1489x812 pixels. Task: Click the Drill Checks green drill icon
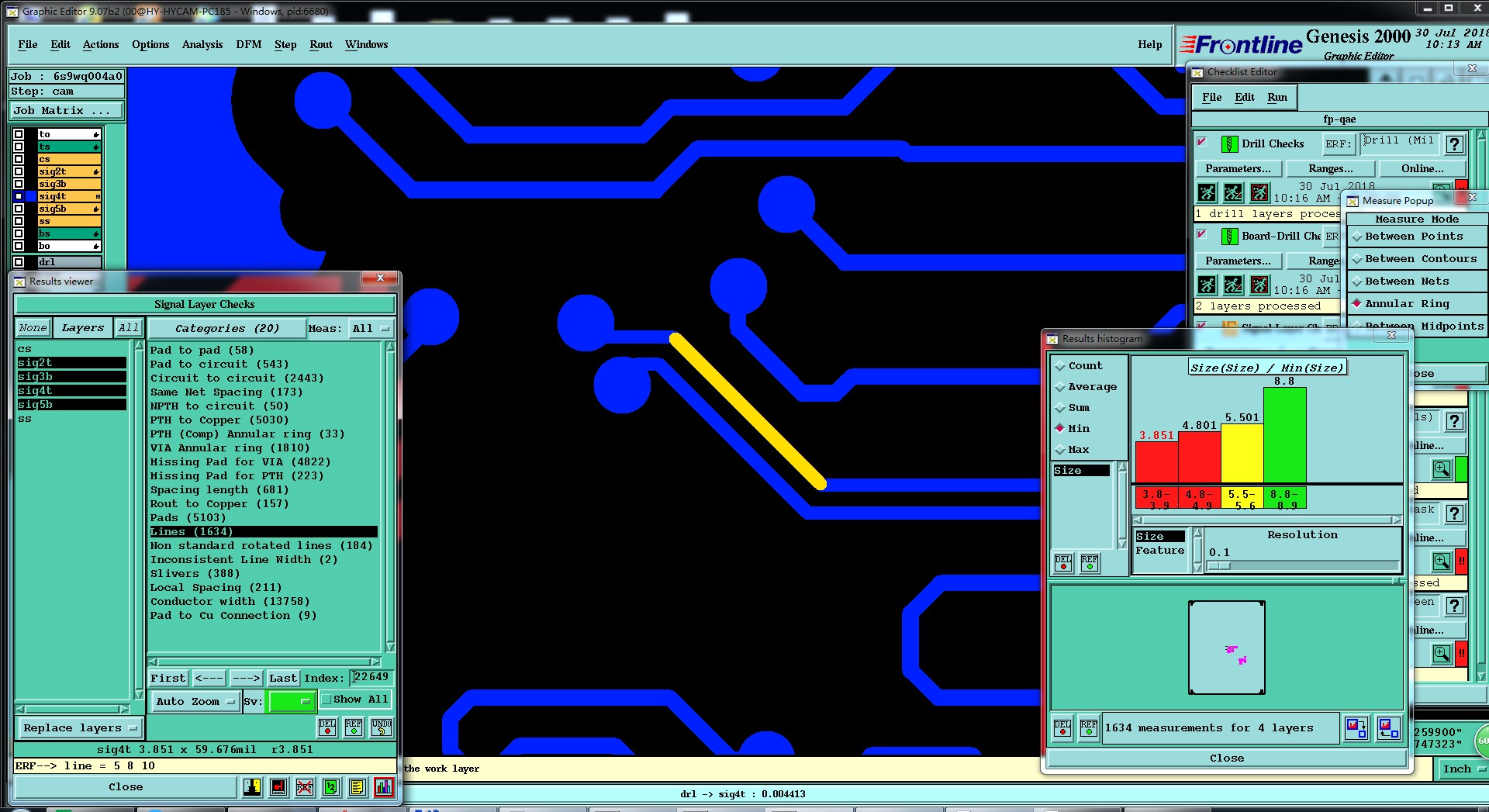pyautogui.click(x=1229, y=144)
